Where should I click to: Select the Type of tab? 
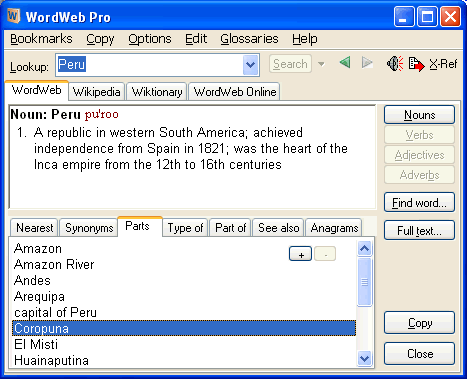pyautogui.click(x=185, y=228)
